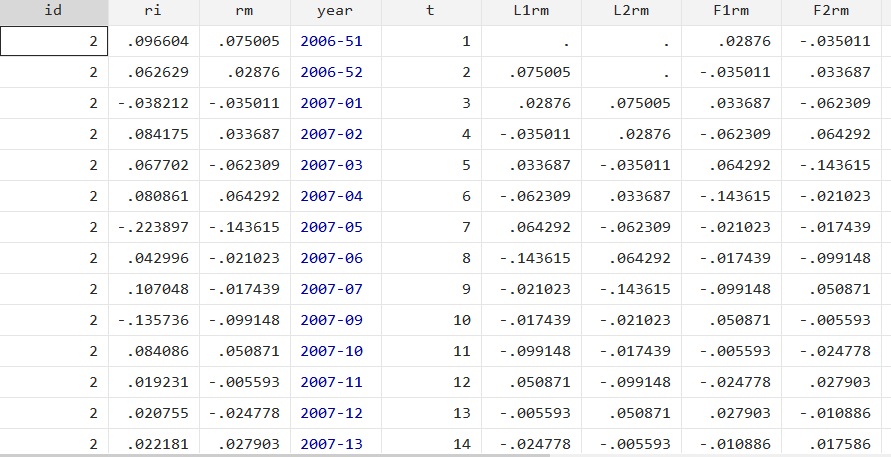
Task: Select the year column header
Action: point(335,11)
